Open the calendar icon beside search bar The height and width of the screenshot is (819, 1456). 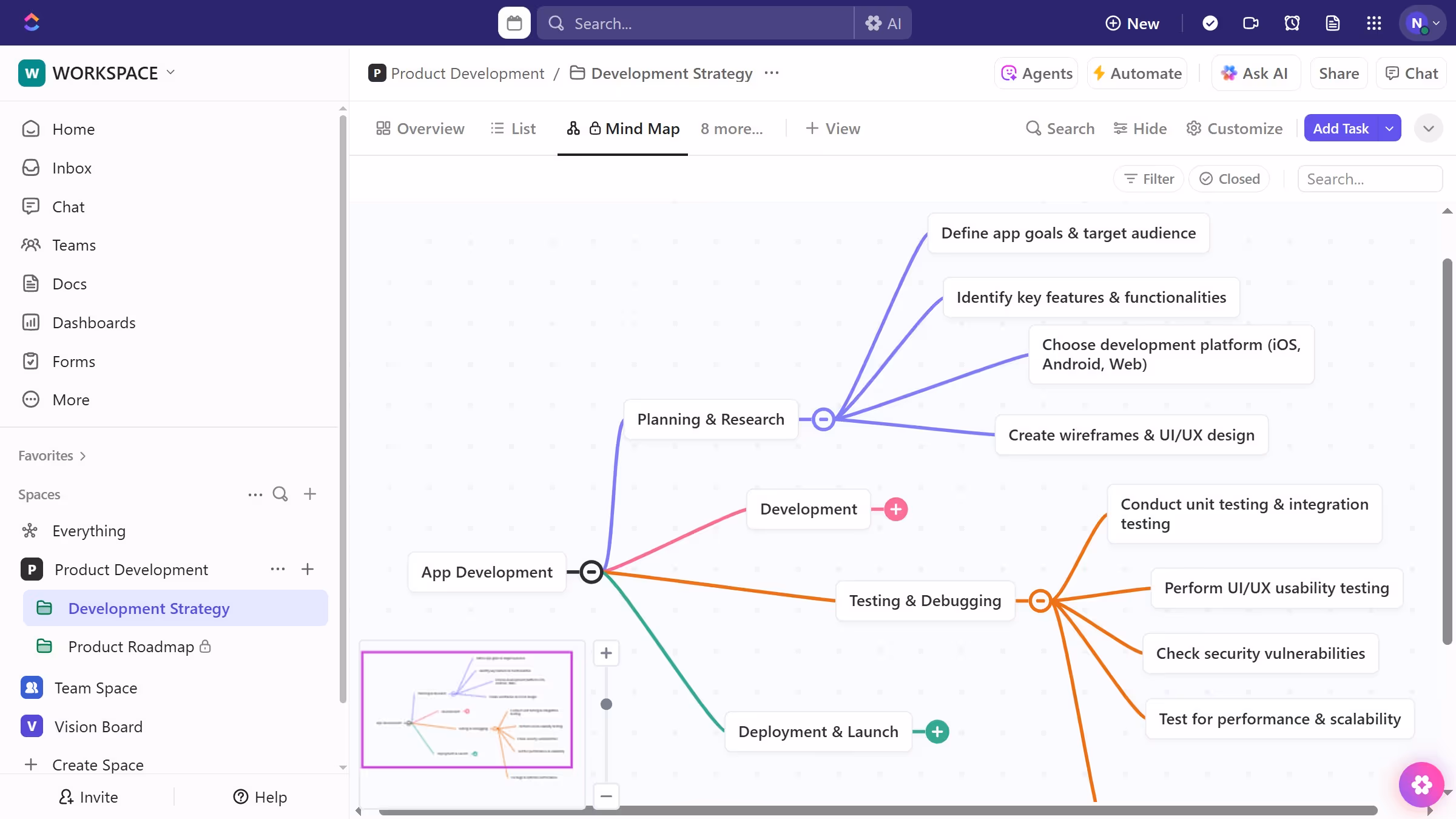(514, 23)
